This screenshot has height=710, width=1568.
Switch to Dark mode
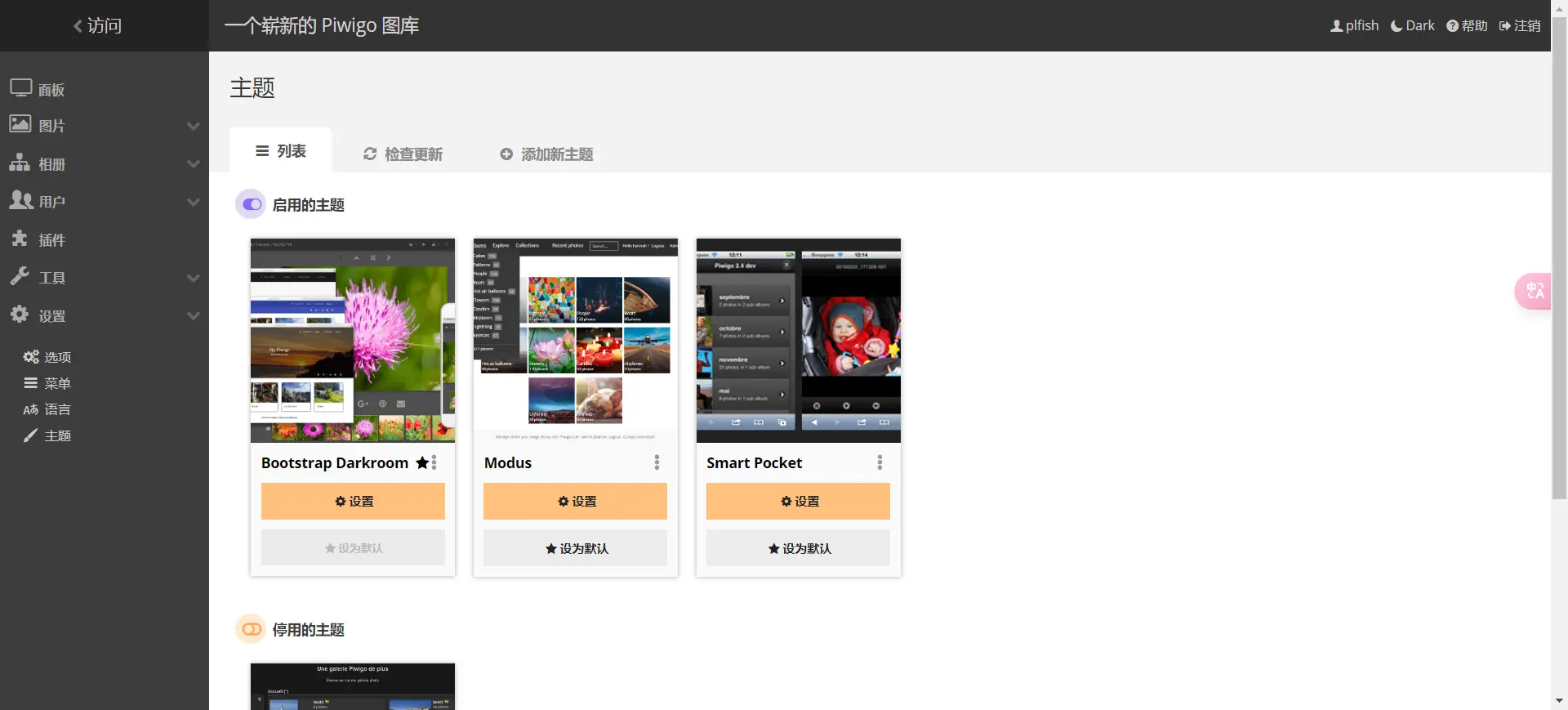[1412, 26]
